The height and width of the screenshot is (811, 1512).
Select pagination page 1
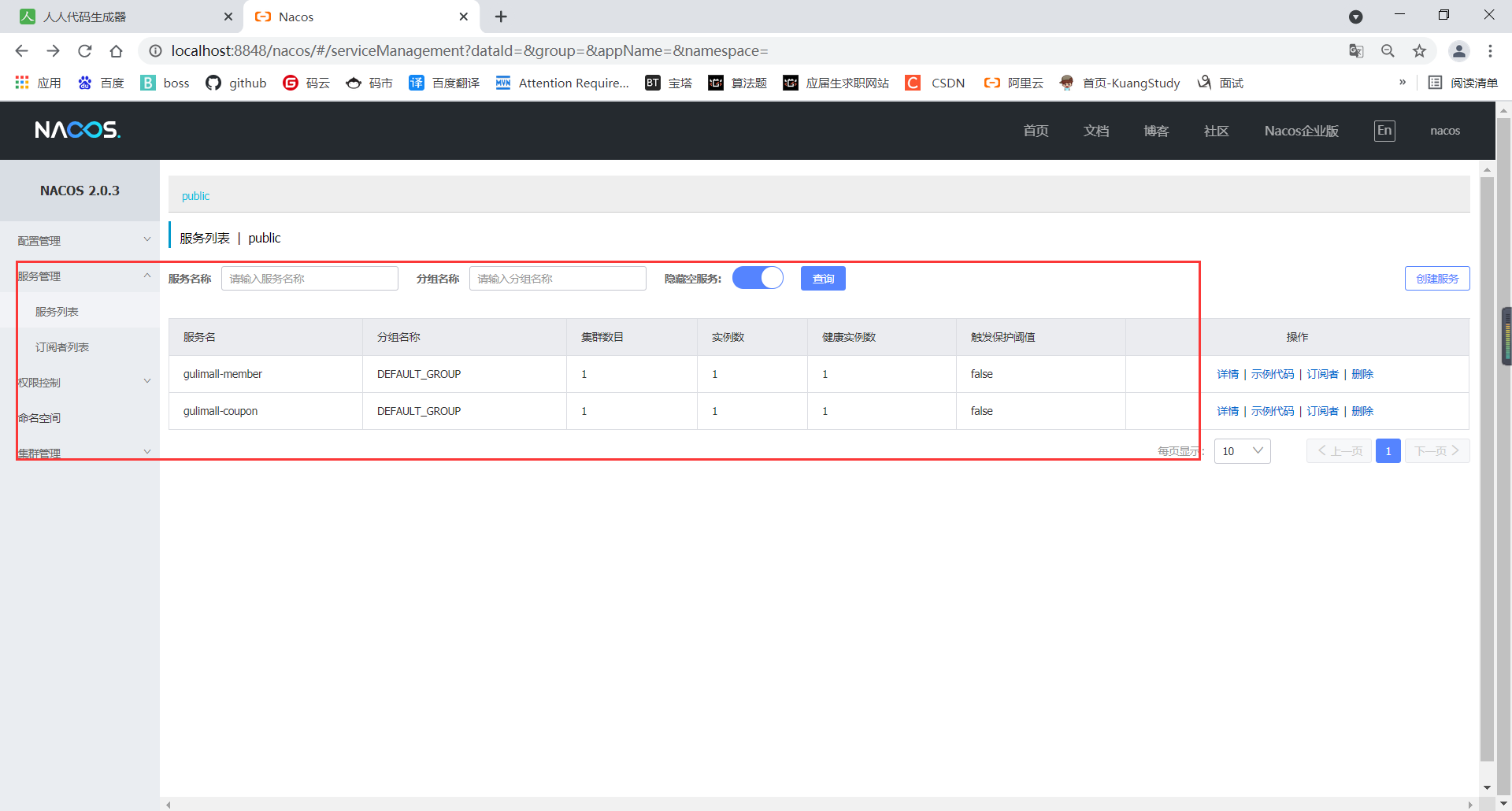pos(1388,451)
